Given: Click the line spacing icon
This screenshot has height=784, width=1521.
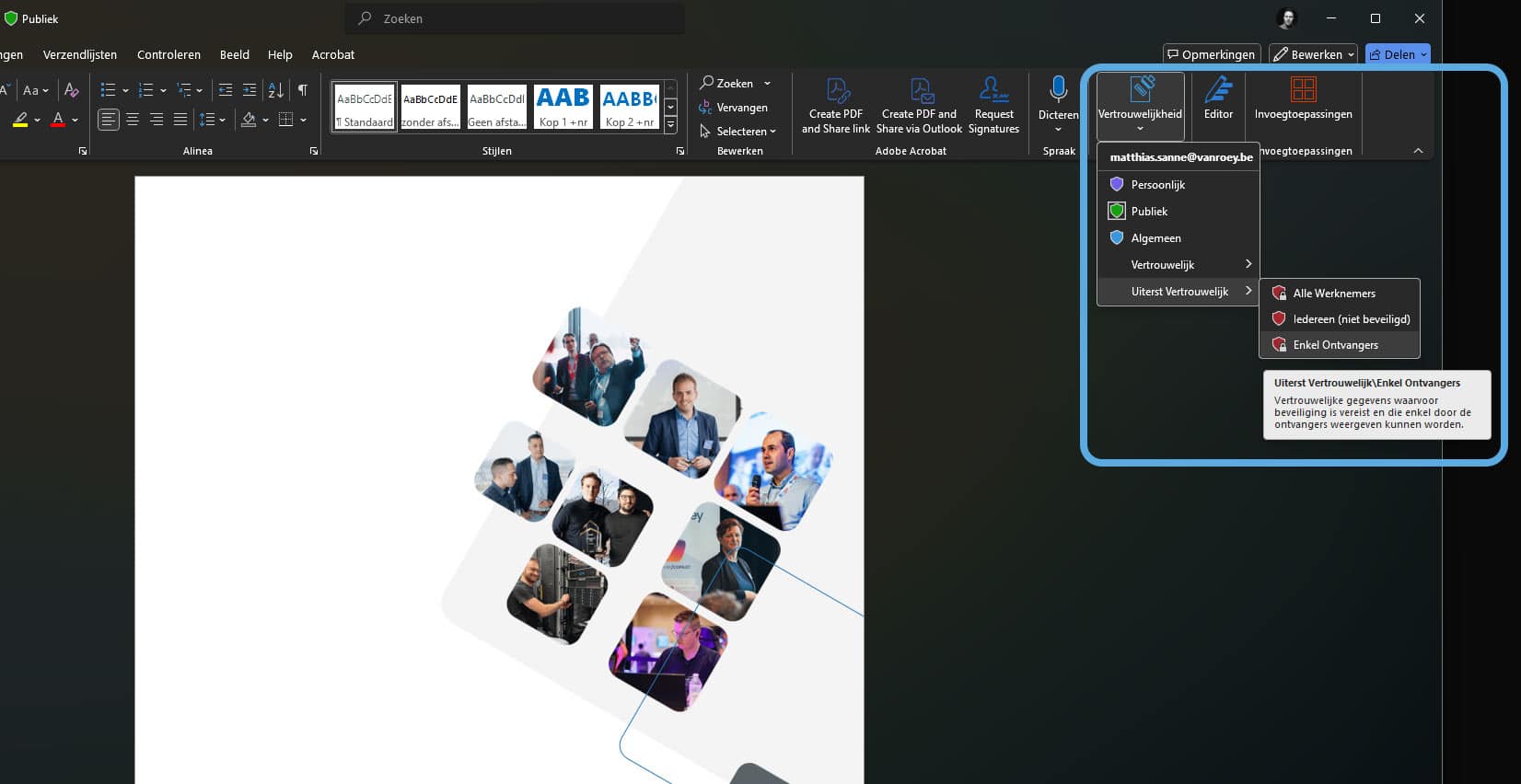Looking at the screenshot, I should [x=207, y=120].
